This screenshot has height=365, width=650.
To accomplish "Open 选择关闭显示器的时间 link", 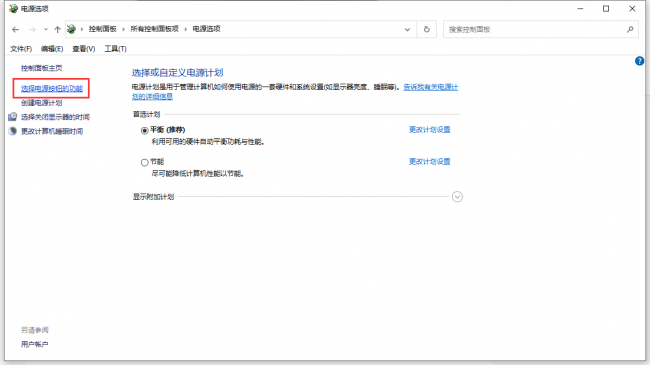I will (55, 117).
